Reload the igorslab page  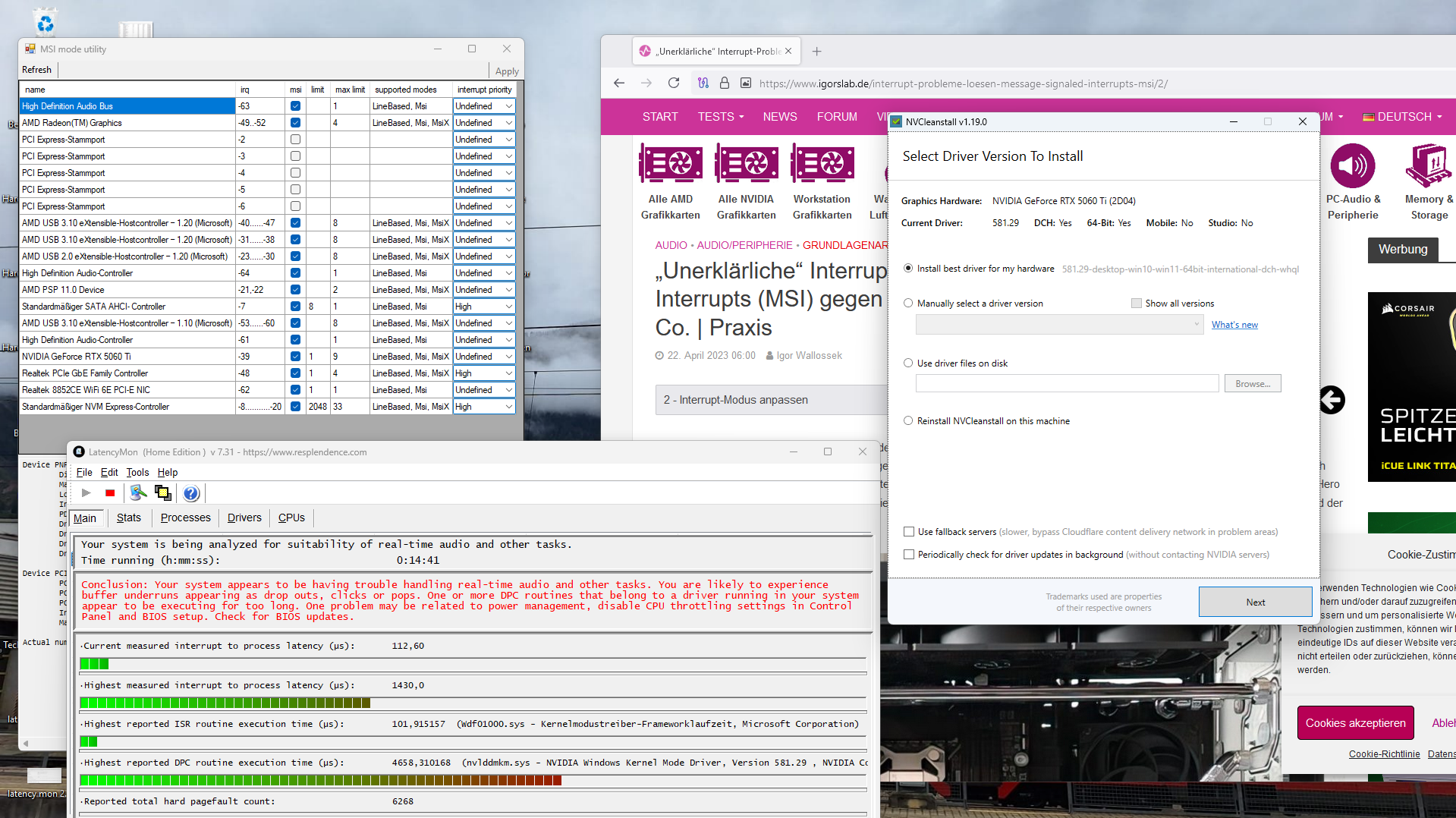click(674, 83)
